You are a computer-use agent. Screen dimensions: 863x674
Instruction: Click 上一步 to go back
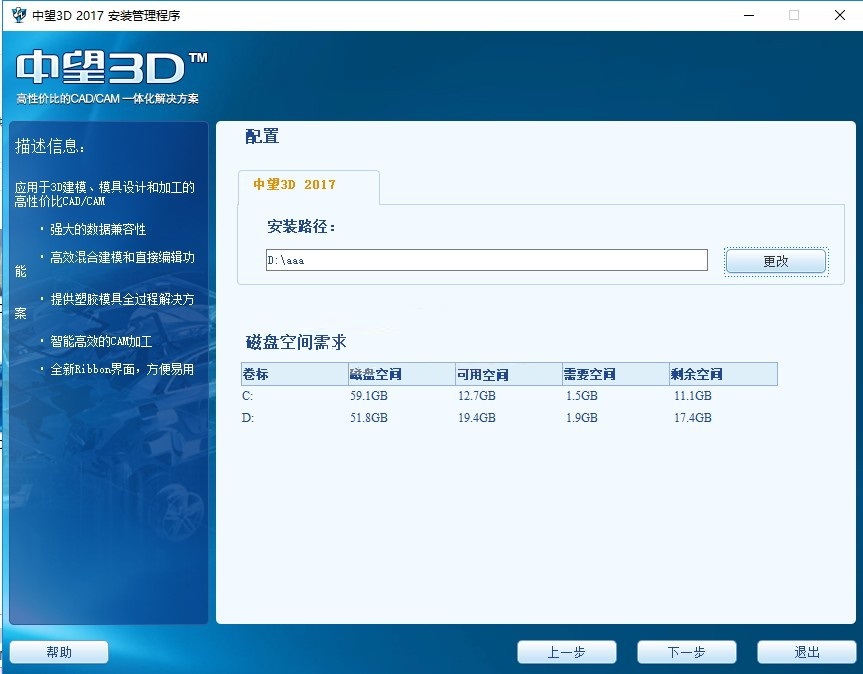click(566, 651)
